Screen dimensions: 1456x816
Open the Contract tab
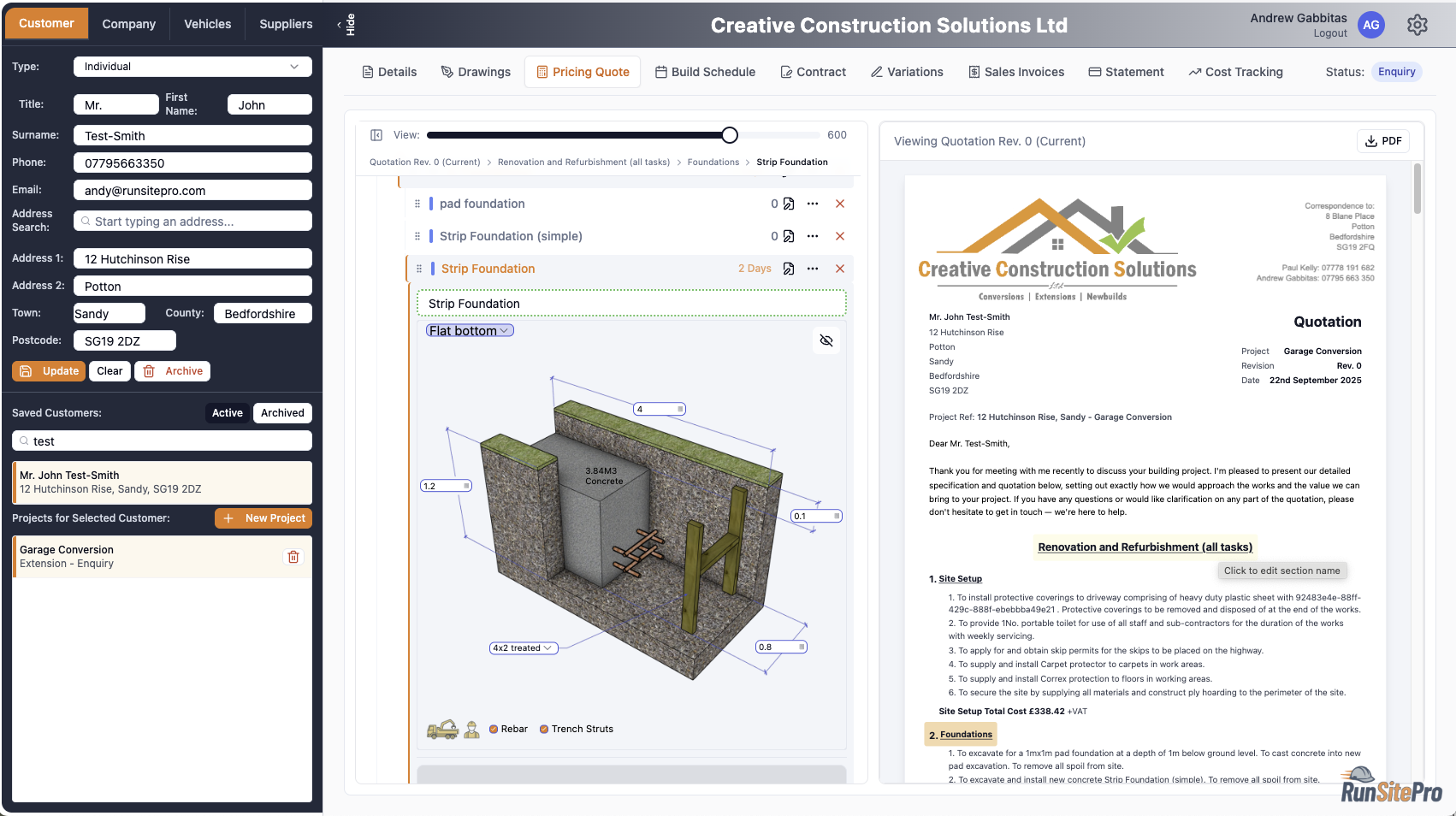(813, 72)
